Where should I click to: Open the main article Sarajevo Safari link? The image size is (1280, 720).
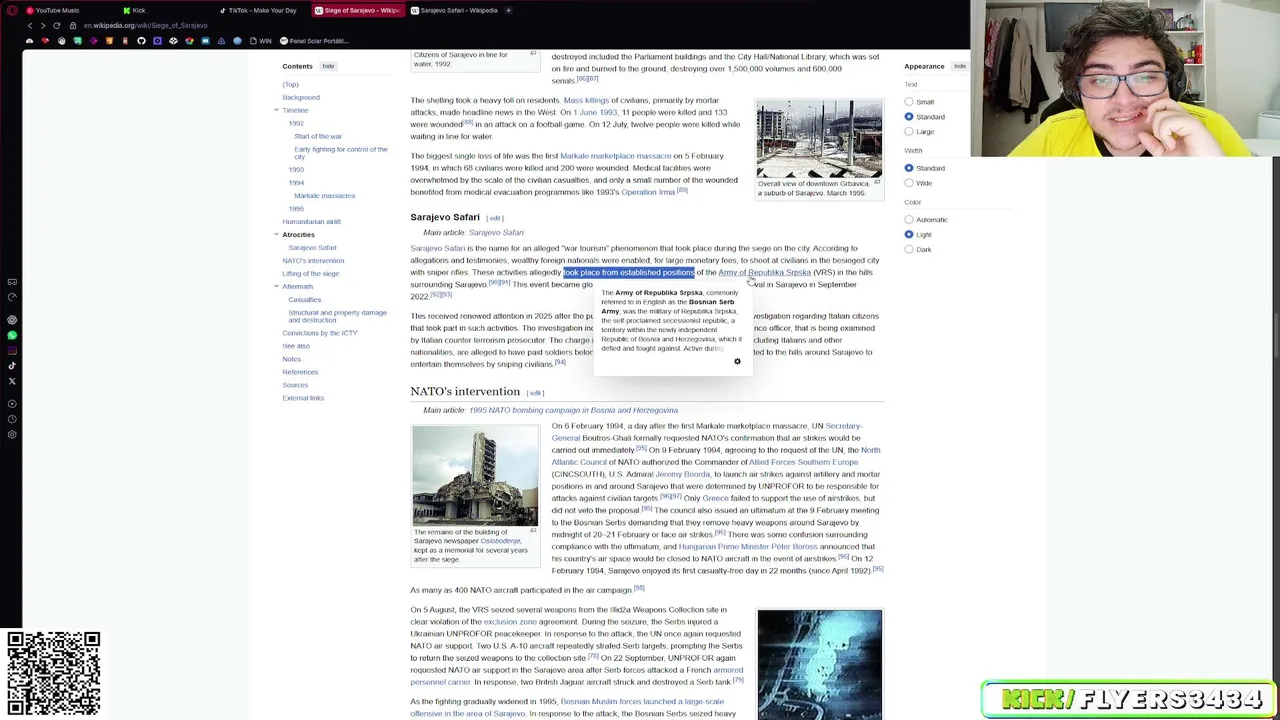coord(496,232)
